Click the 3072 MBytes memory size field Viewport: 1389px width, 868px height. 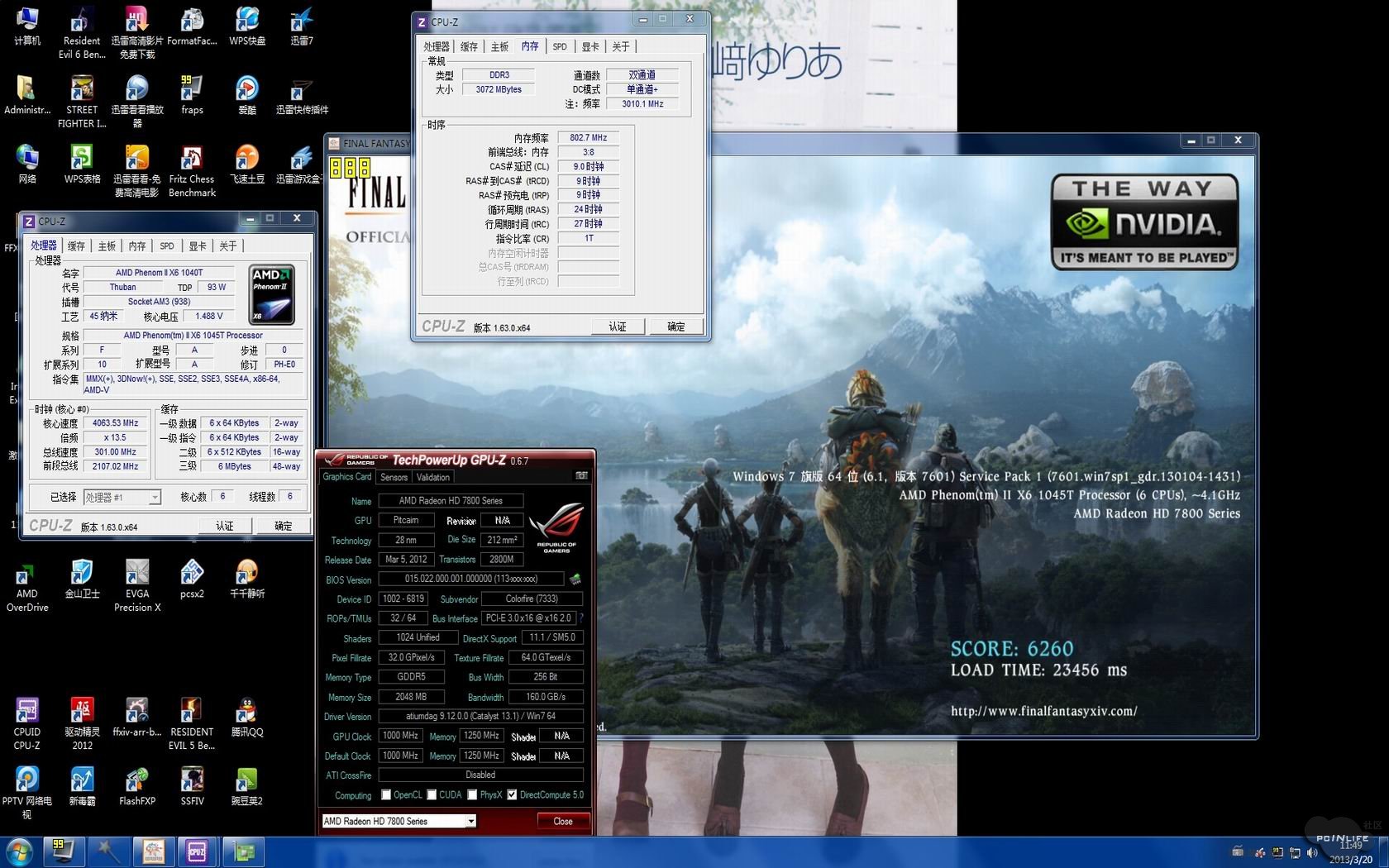[x=499, y=89]
